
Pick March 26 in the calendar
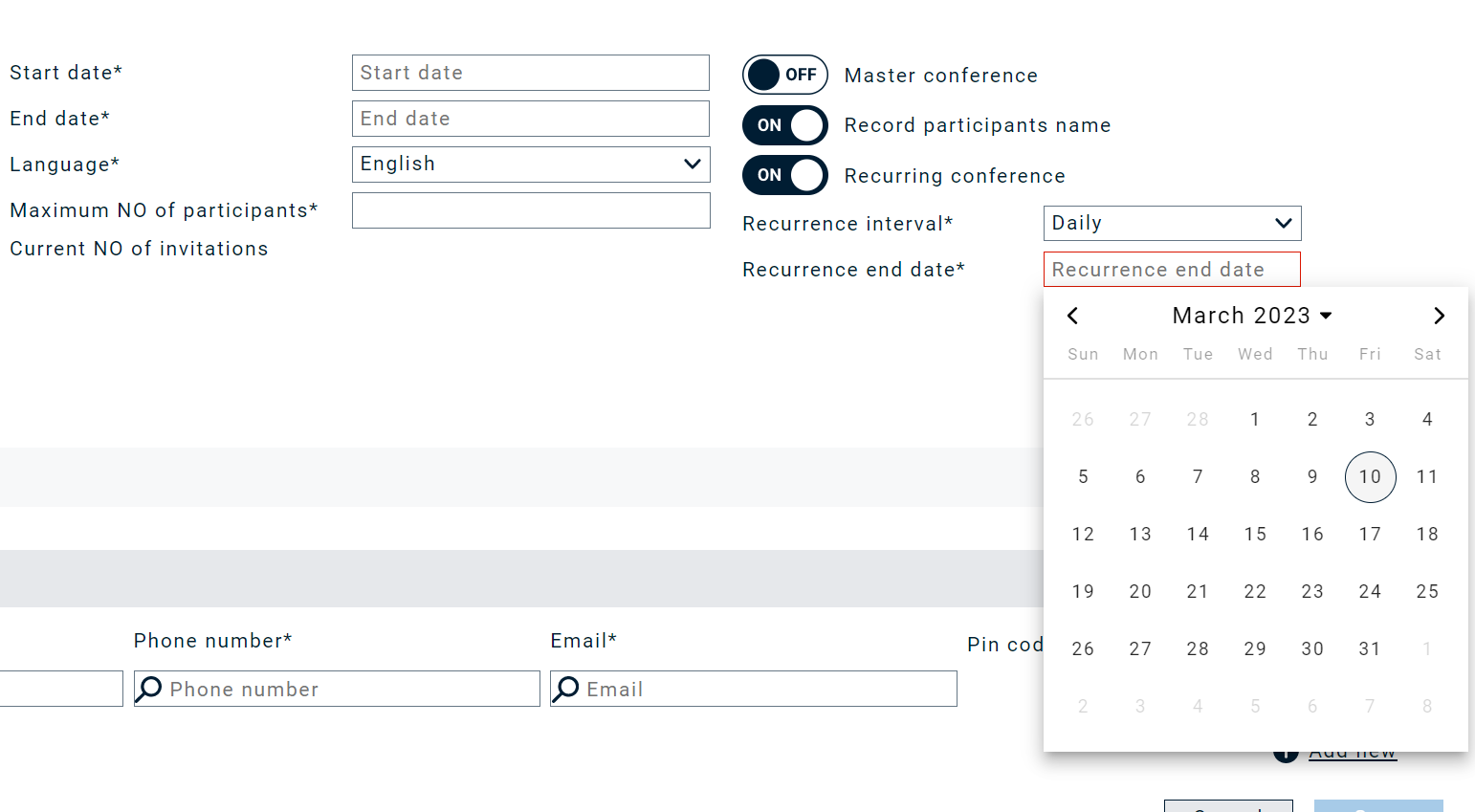coord(1083,649)
